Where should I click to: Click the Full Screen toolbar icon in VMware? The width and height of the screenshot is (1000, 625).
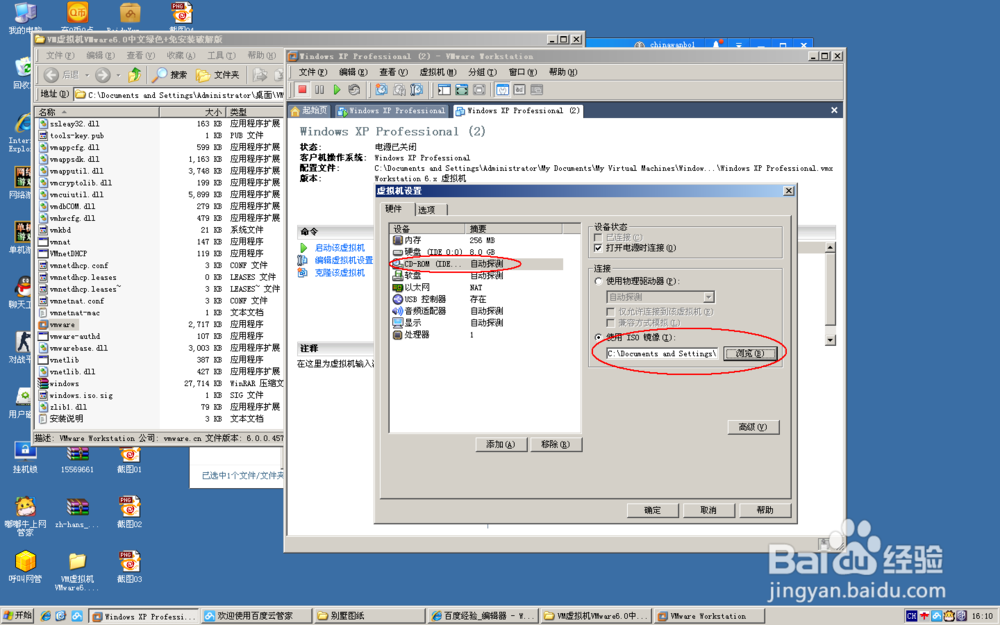[461, 90]
